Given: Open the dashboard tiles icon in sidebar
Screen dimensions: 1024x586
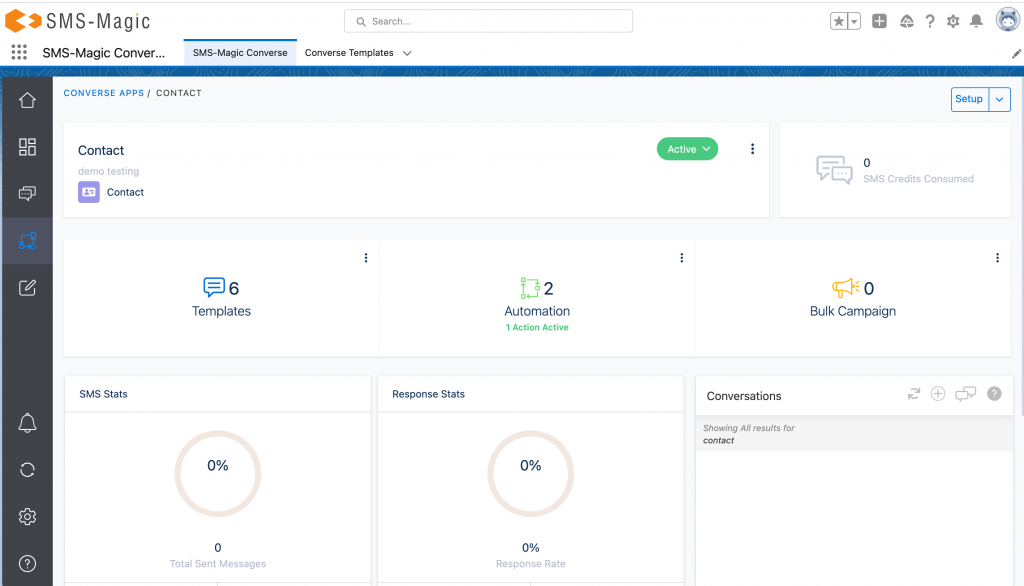Looking at the screenshot, I should [27, 147].
